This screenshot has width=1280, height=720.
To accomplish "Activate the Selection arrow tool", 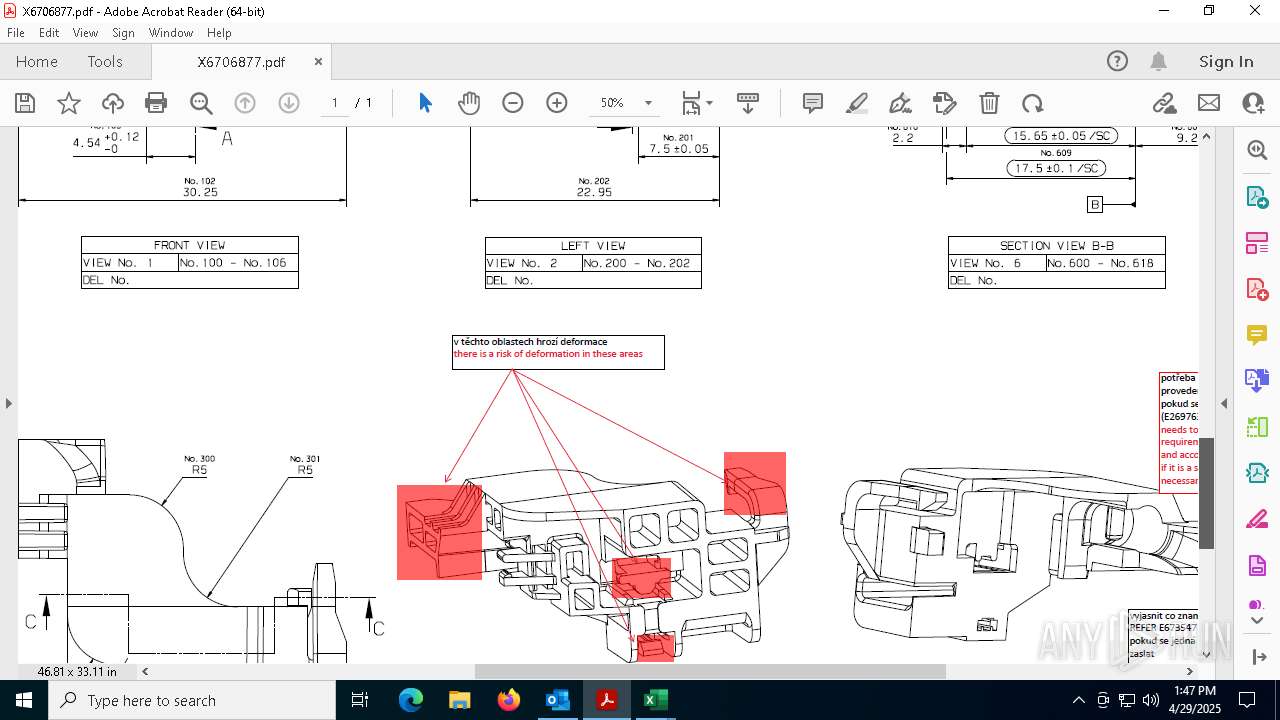I will tap(425, 103).
